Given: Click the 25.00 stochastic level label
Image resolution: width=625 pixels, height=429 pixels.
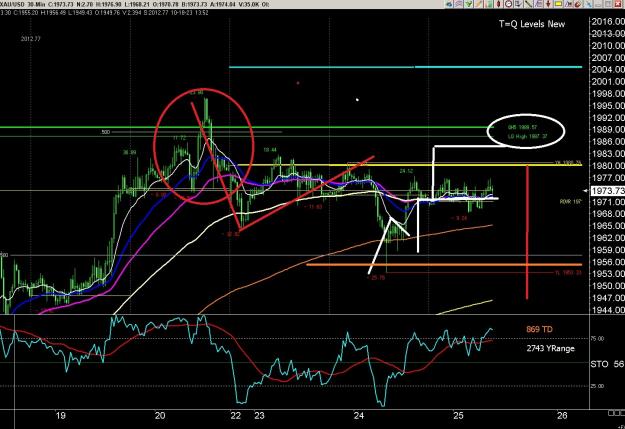Looking at the screenshot, I should point(597,386).
